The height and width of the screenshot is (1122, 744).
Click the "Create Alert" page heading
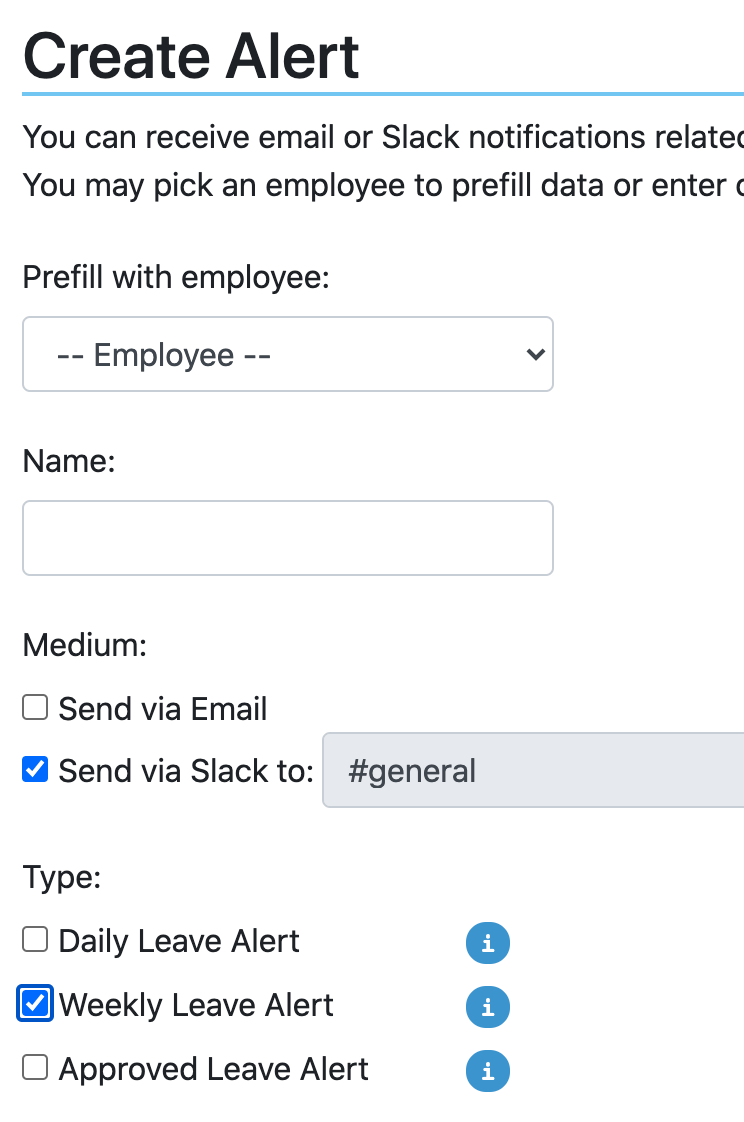pyautogui.click(x=191, y=56)
